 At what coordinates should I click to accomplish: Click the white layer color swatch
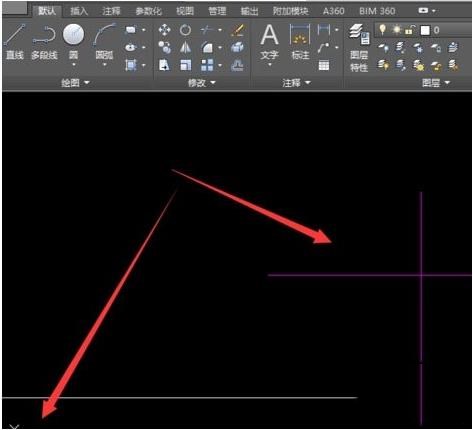[x=425, y=30]
